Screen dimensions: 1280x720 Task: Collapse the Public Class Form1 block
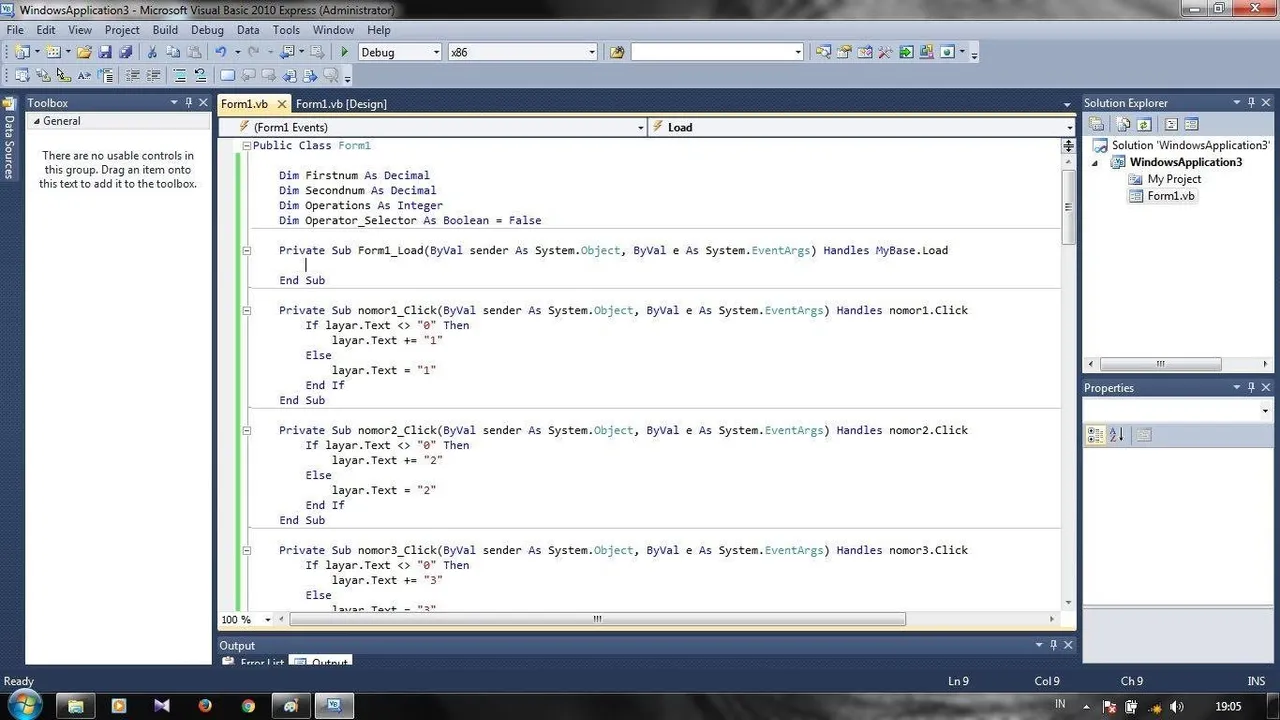(247, 146)
